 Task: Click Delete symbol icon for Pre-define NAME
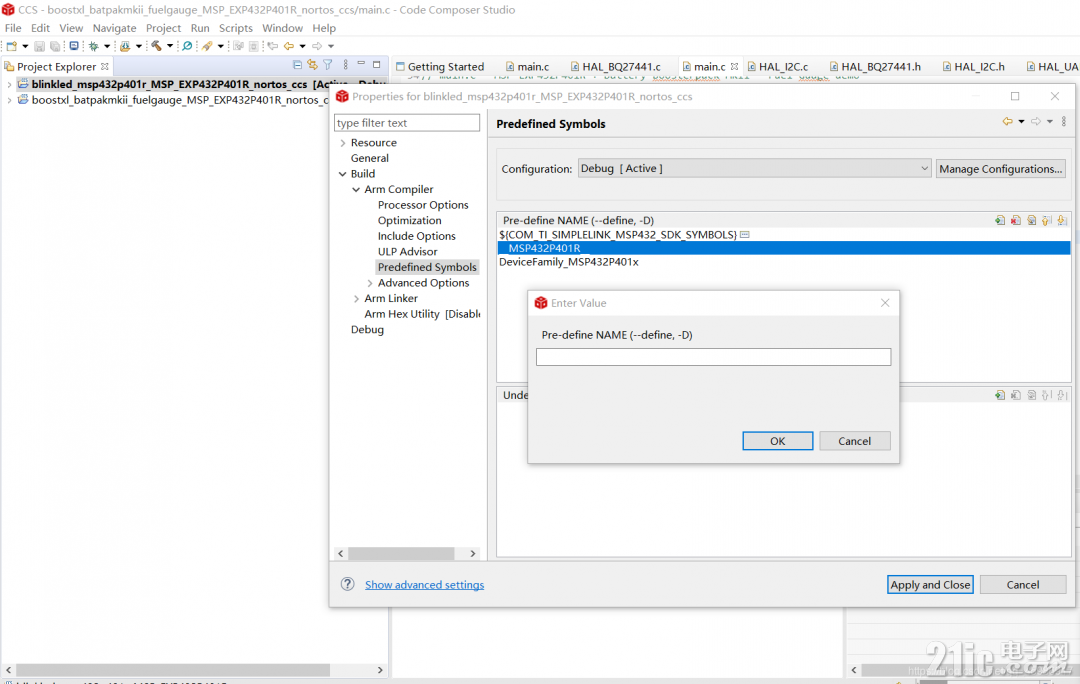point(1016,220)
